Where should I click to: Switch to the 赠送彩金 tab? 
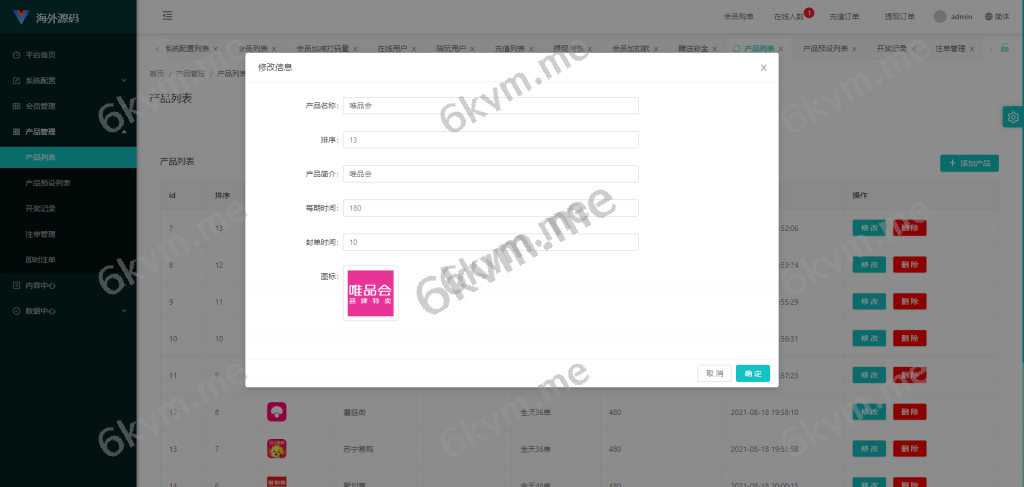pyautogui.click(x=694, y=48)
